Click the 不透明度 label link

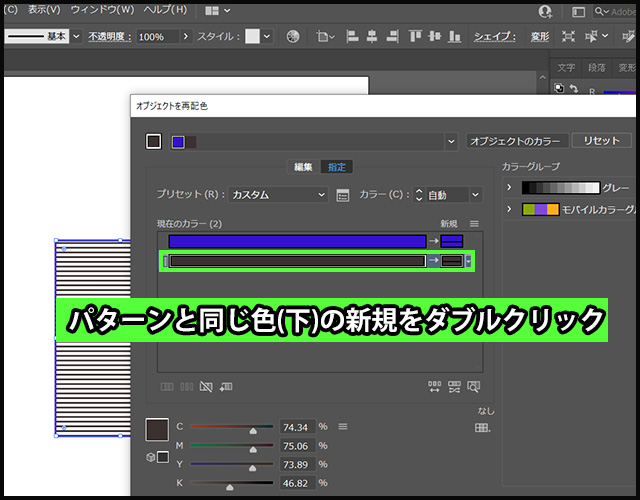click(110, 37)
